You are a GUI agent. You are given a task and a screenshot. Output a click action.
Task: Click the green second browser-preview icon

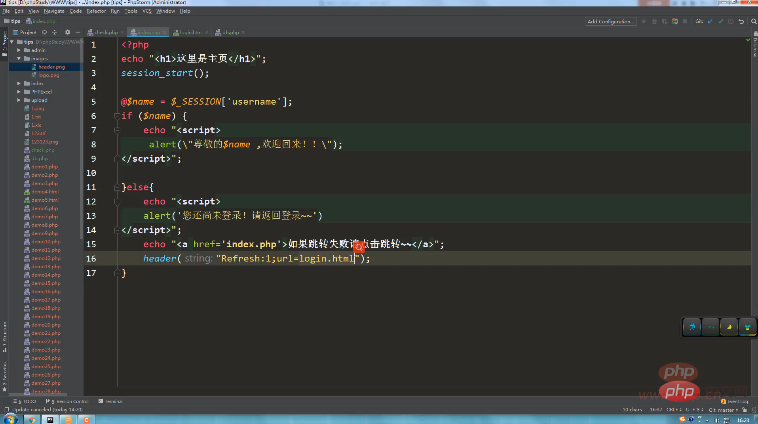click(x=710, y=327)
